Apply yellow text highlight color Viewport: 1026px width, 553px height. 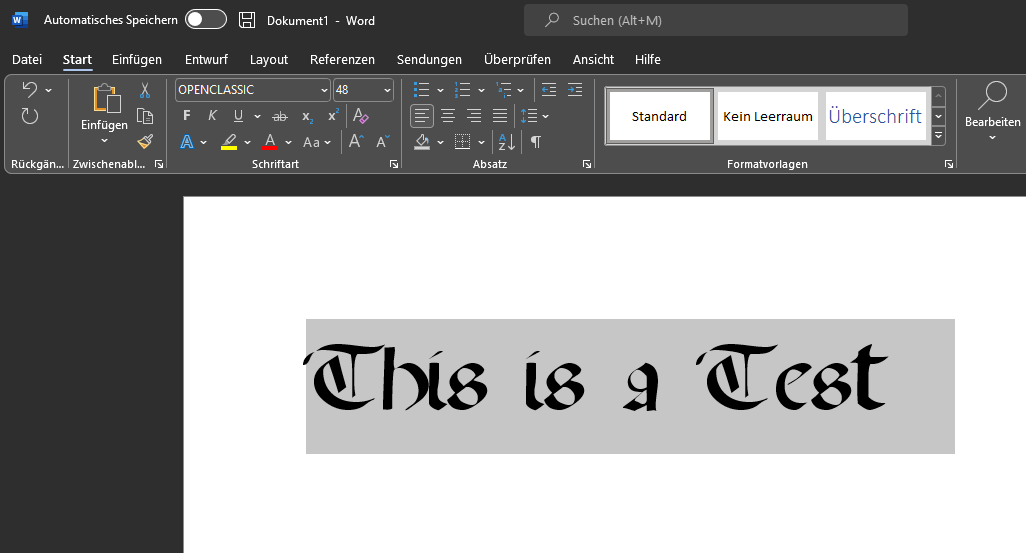click(229, 142)
